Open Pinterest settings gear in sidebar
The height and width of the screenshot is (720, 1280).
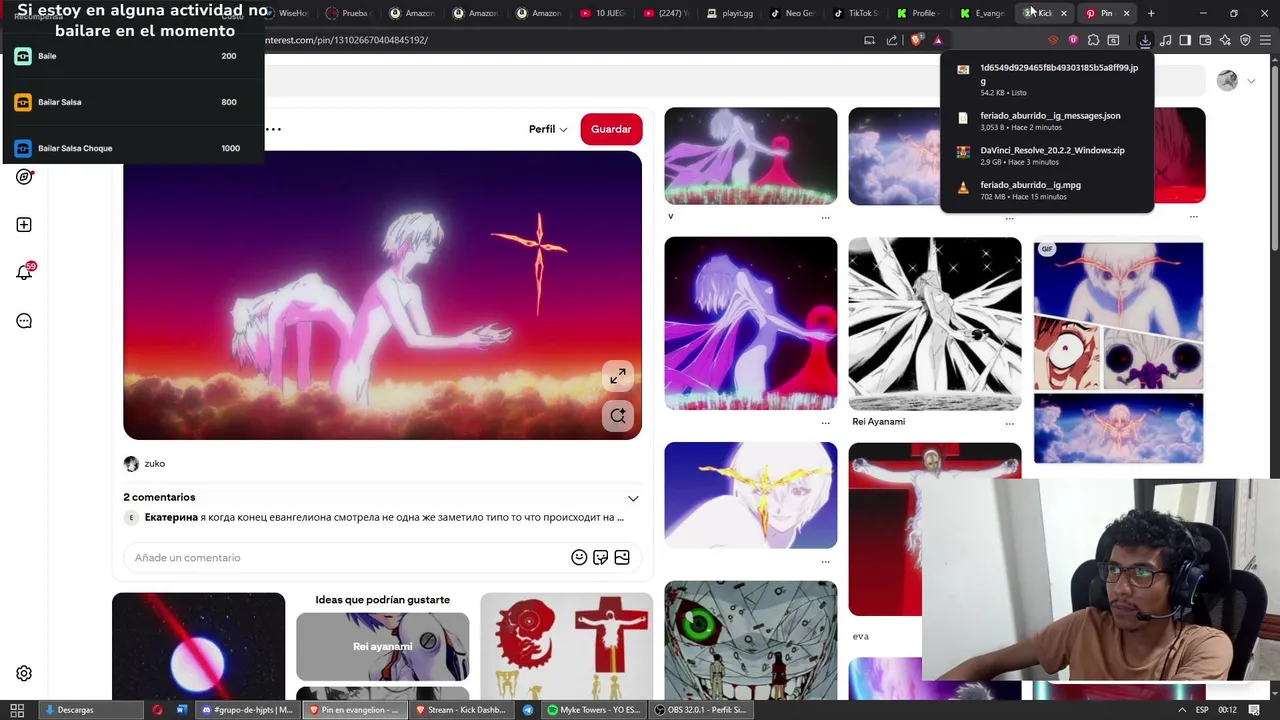[x=24, y=674]
